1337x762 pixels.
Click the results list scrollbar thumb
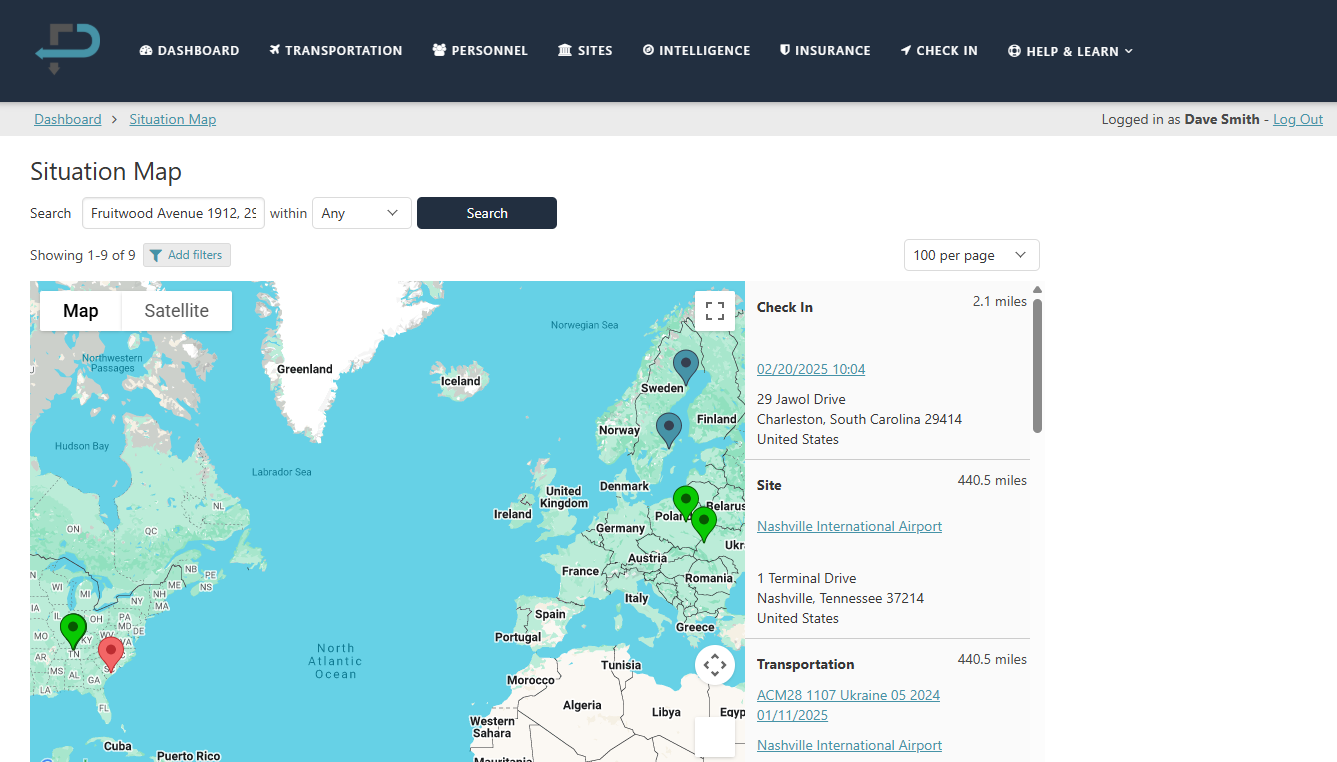1037,365
